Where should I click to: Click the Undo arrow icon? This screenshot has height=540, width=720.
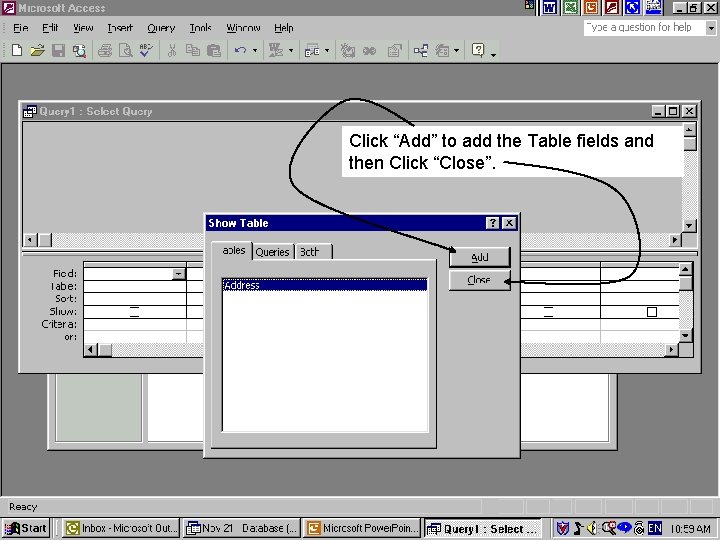240,50
